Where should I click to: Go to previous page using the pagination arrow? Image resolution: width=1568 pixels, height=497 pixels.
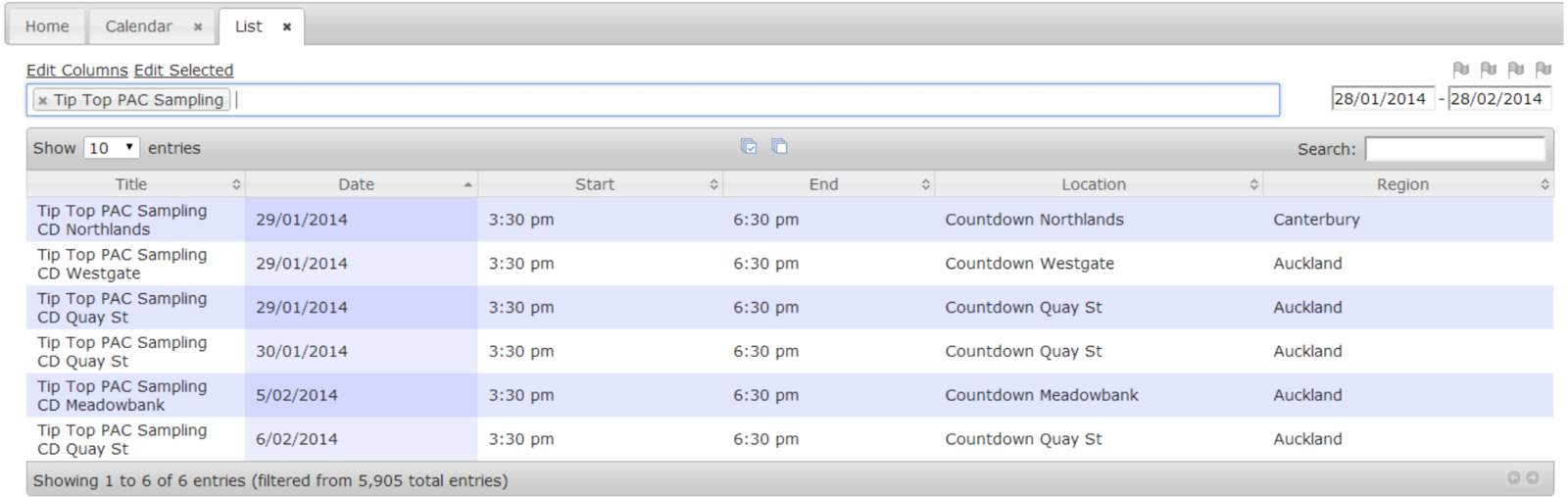click(1514, 477)
